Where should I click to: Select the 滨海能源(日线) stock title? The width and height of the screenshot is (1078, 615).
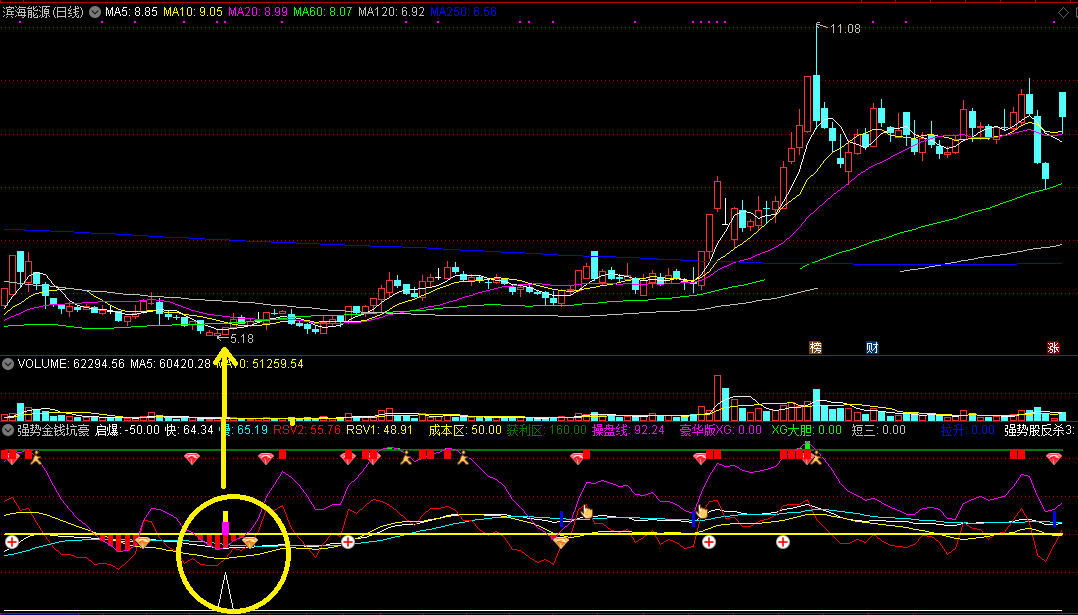44,12
